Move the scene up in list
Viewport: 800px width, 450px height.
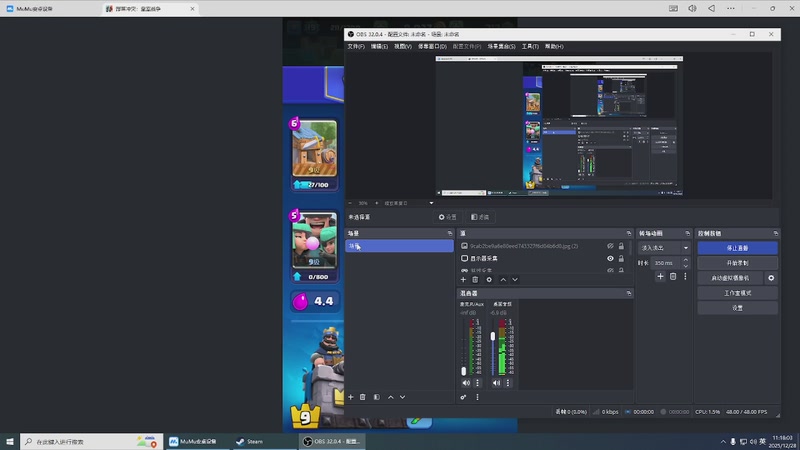click(x=391, y=397)
